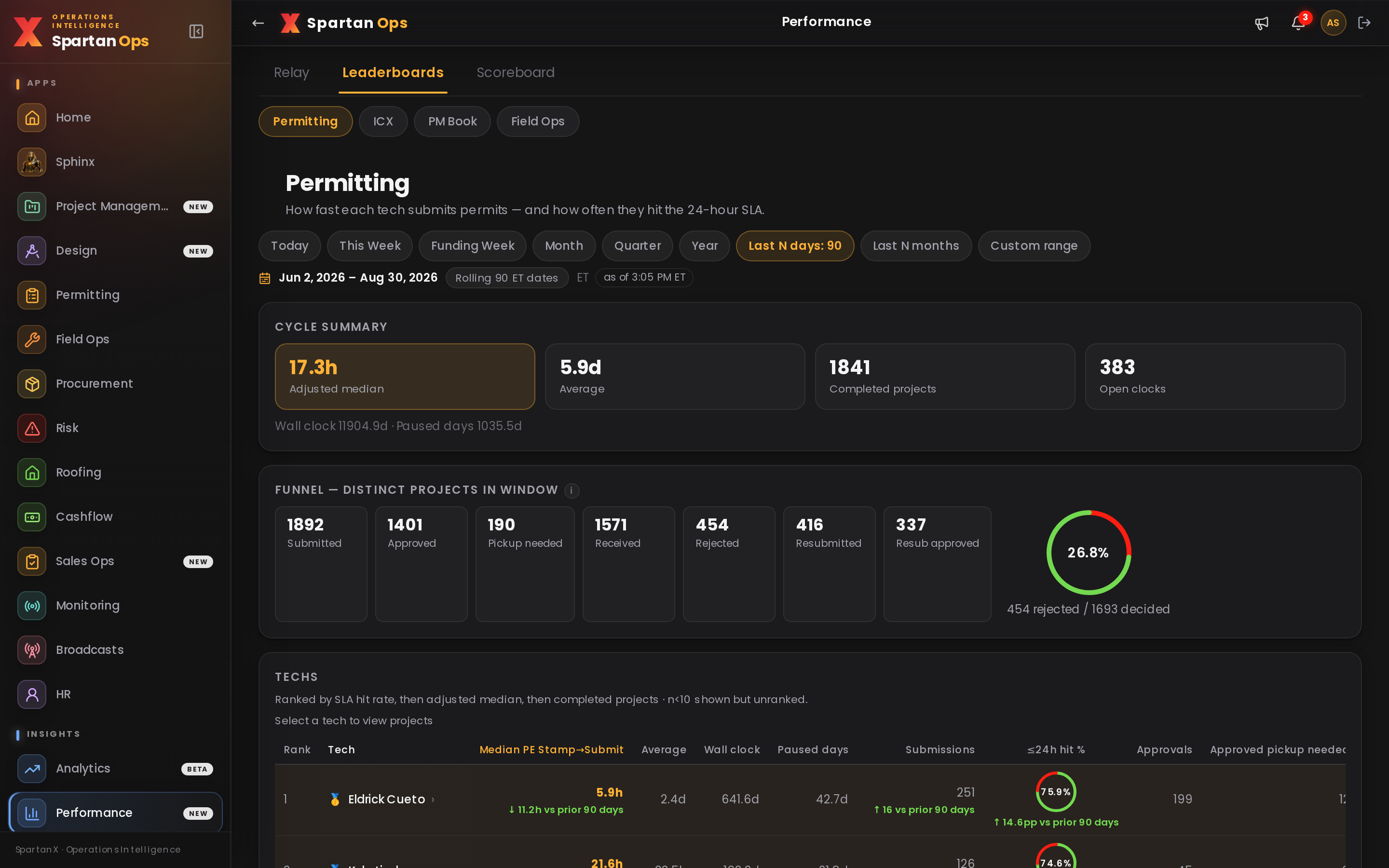
Task: Open Sphinx app icon
Action: coord(31,162)
